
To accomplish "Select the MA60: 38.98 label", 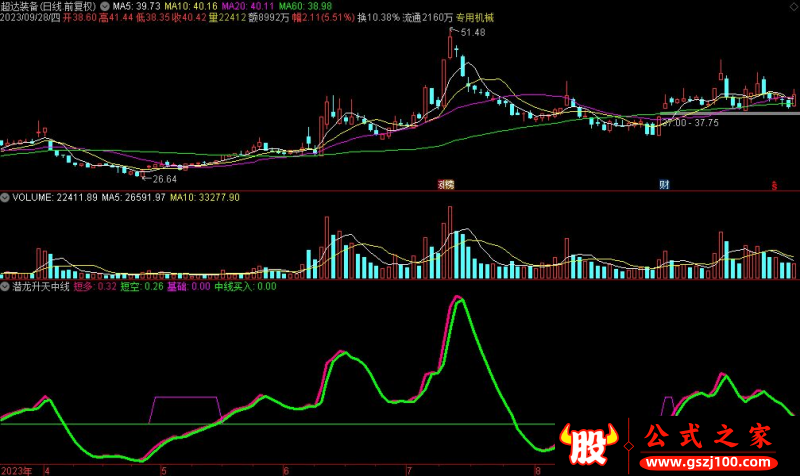I will pyautogui.click(x=305, y=7).
